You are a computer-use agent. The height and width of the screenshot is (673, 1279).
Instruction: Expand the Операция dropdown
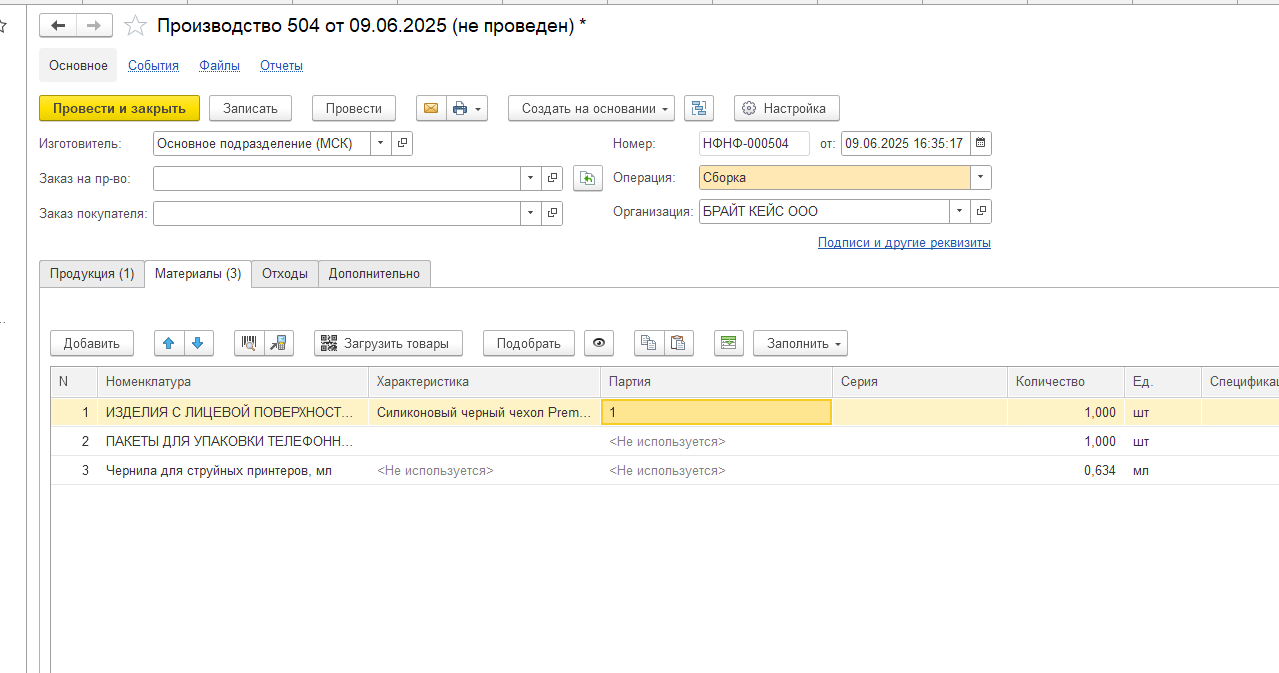pos(980,178)
